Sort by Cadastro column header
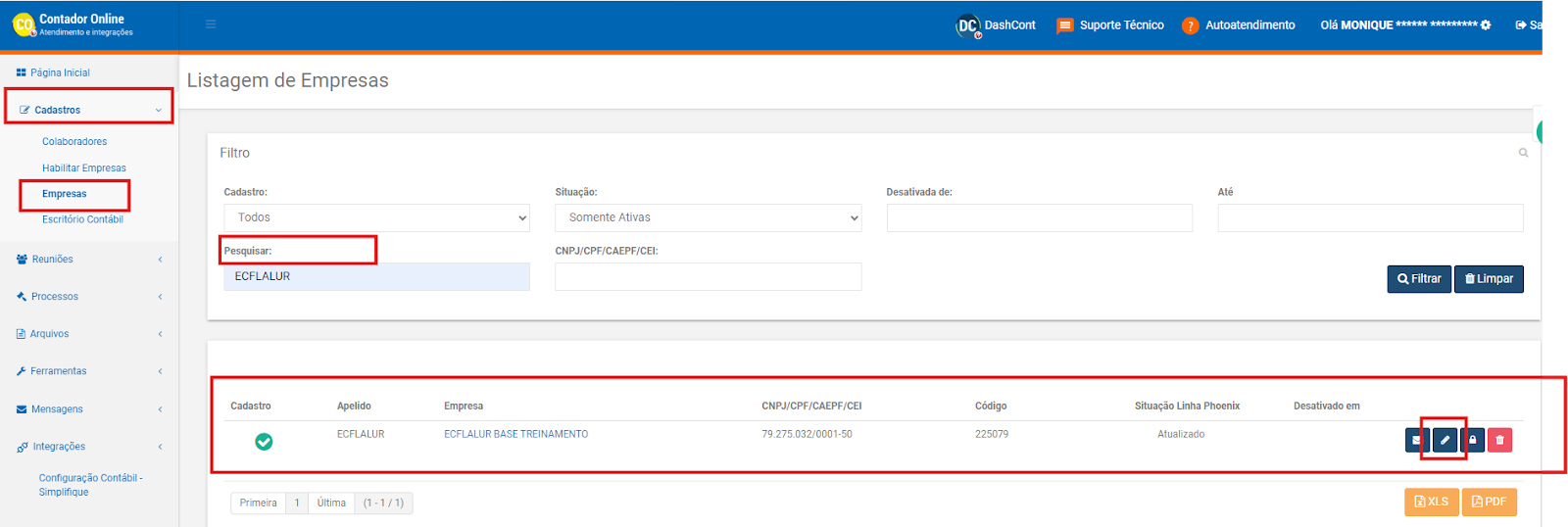Screen dimensions: 1568x527 (x=251, y=406)
